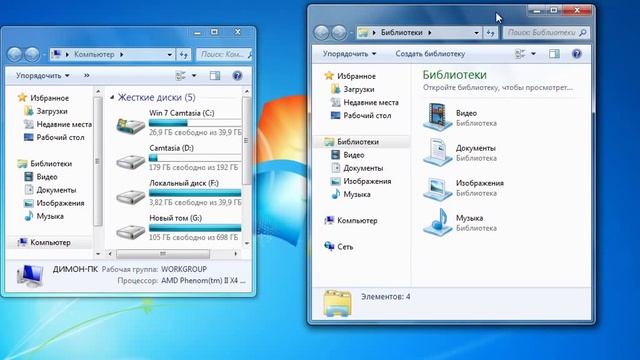Select Новый том (G:) drive icon
This screenshot has width=640, height=360.
point(131,231)
